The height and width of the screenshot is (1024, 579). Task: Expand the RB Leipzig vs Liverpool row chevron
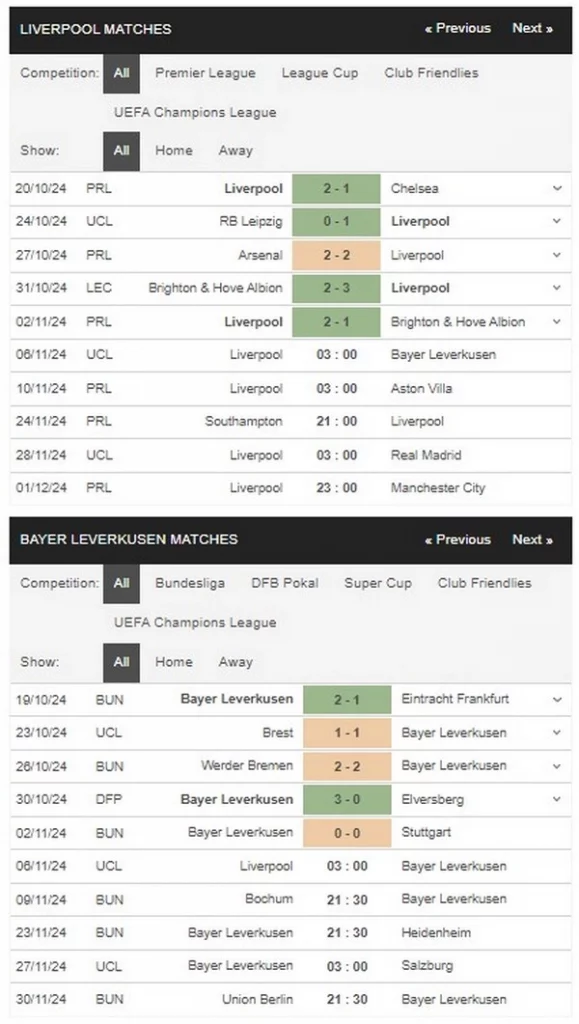coord(557,221)
